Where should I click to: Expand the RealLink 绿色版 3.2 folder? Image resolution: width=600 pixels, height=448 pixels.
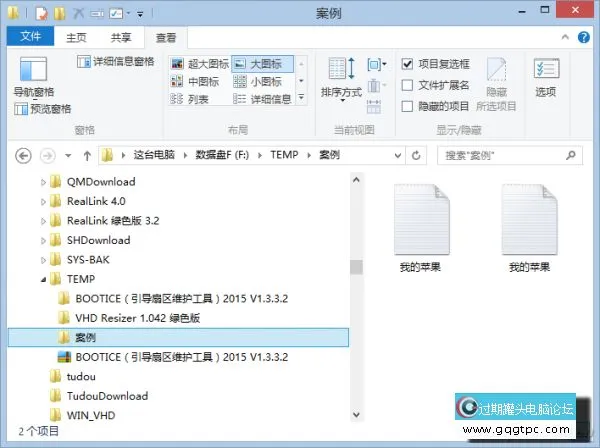point(43,221)
